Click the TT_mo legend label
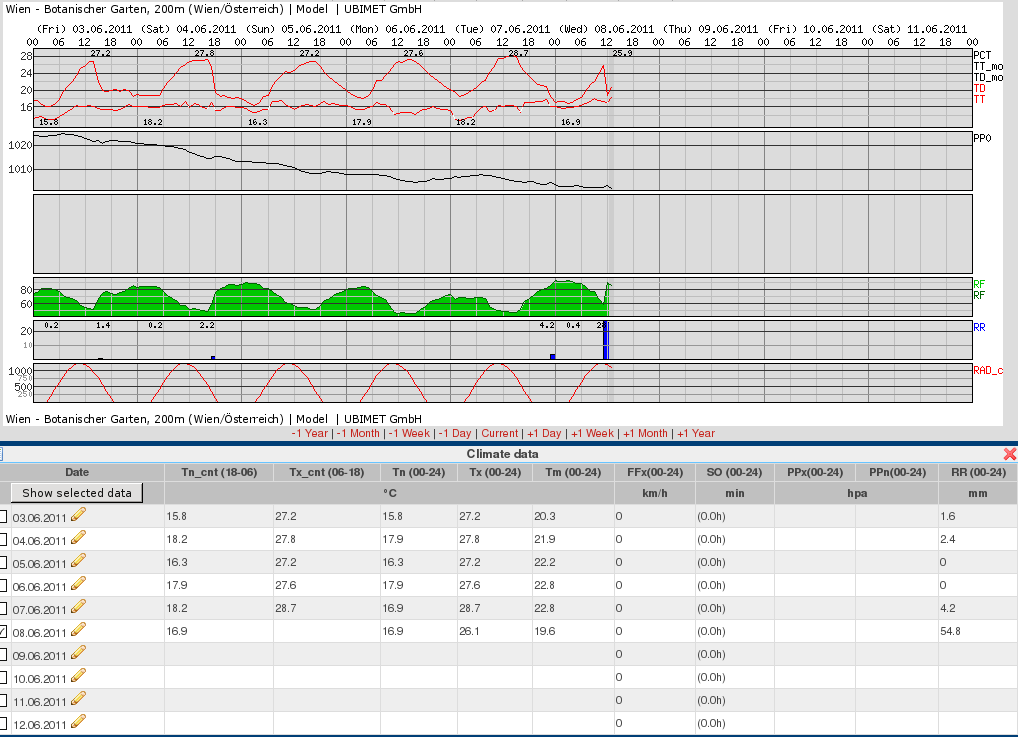This screenshot has height=737, width=1018. point(988,66)
